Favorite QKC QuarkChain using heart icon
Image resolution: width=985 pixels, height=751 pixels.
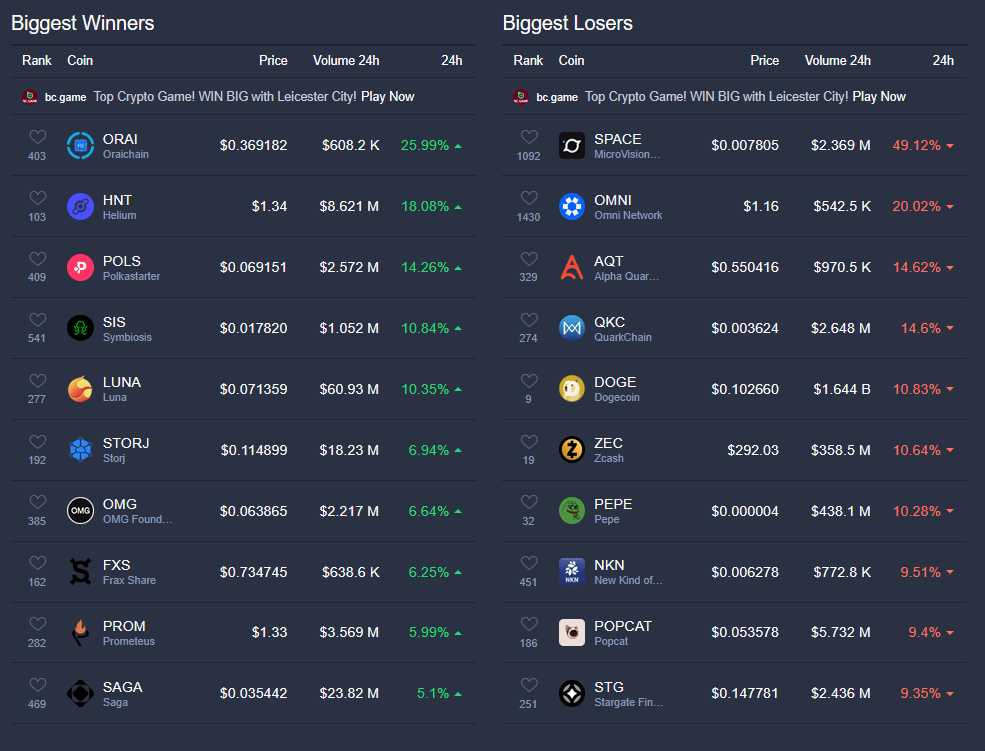click(x=529, y=320)
